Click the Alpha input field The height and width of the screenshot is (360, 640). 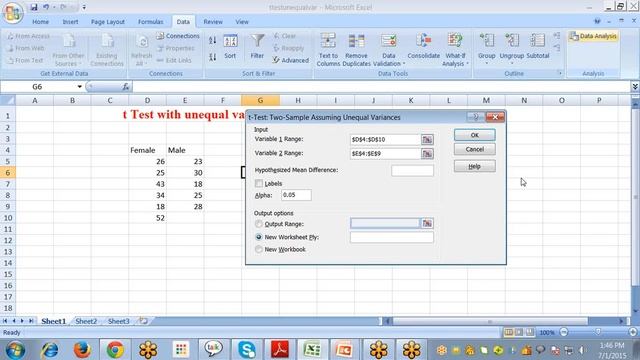(x=296, y=195)
